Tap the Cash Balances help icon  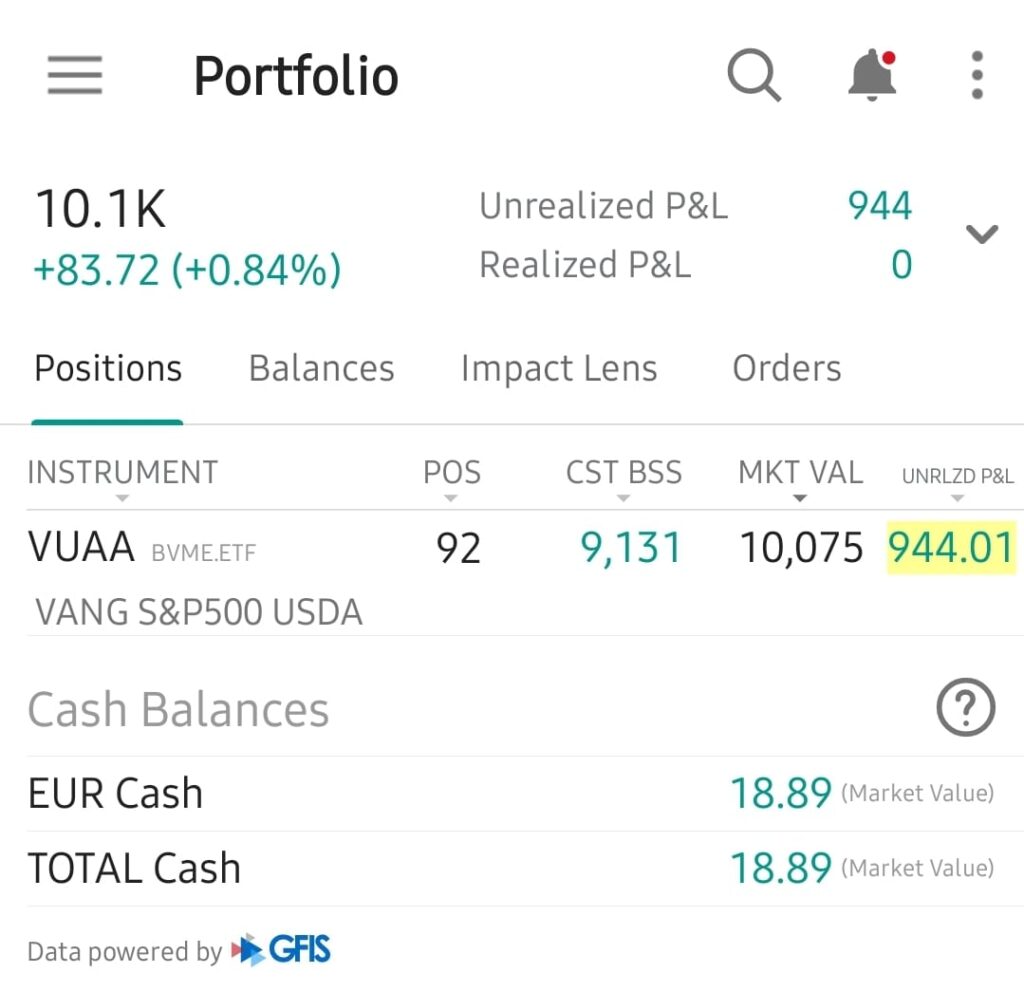(x=965, y=708)
